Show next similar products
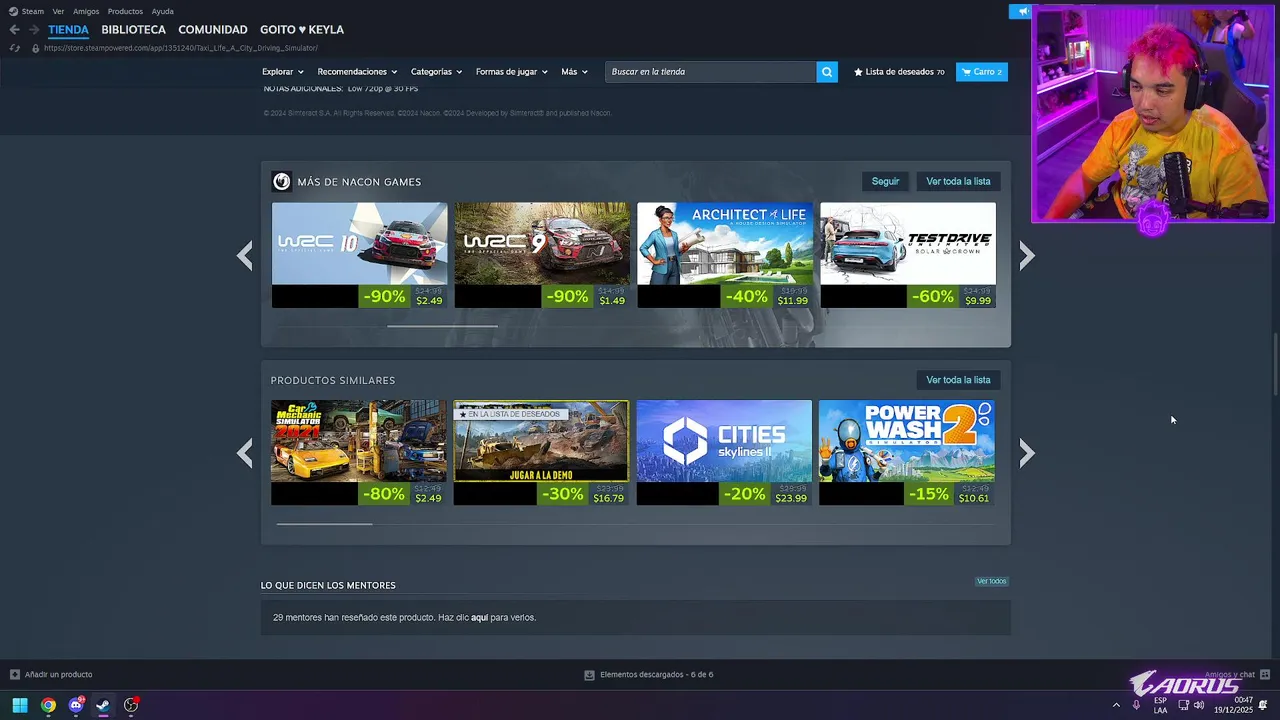This screenshot has width=1280, height=720. tap(1027, 453)
